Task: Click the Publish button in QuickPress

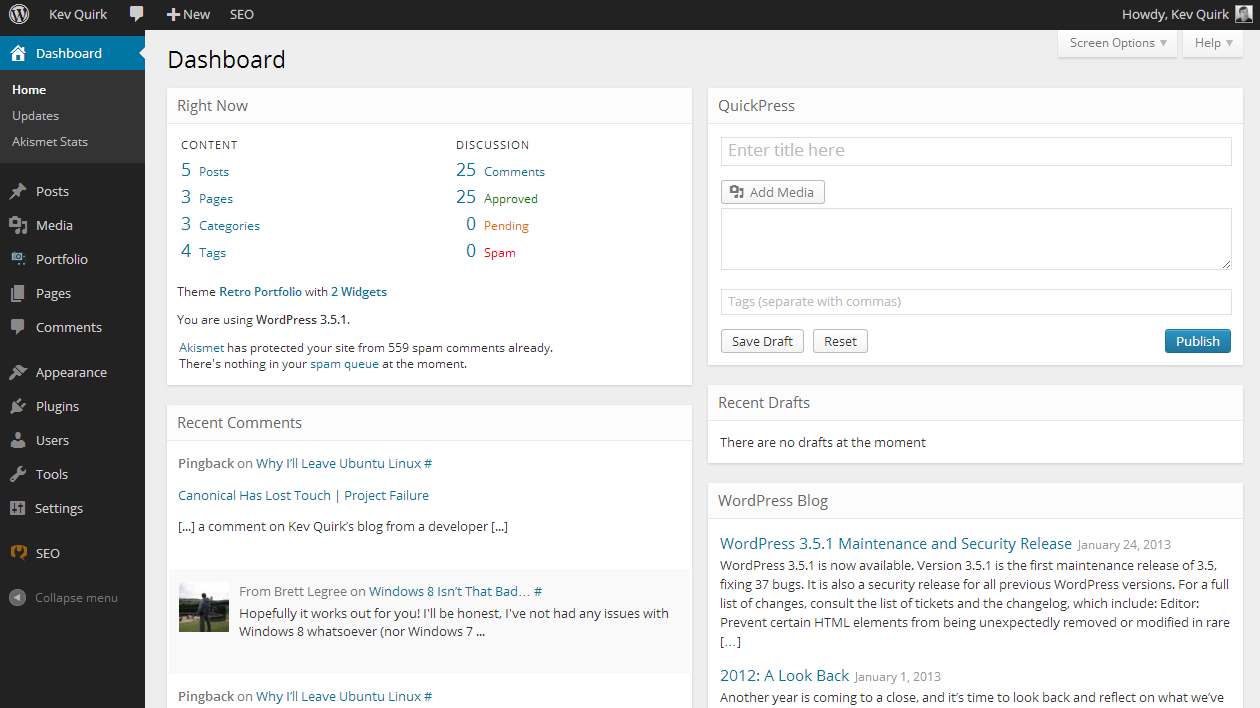Action: [1197, 341]
